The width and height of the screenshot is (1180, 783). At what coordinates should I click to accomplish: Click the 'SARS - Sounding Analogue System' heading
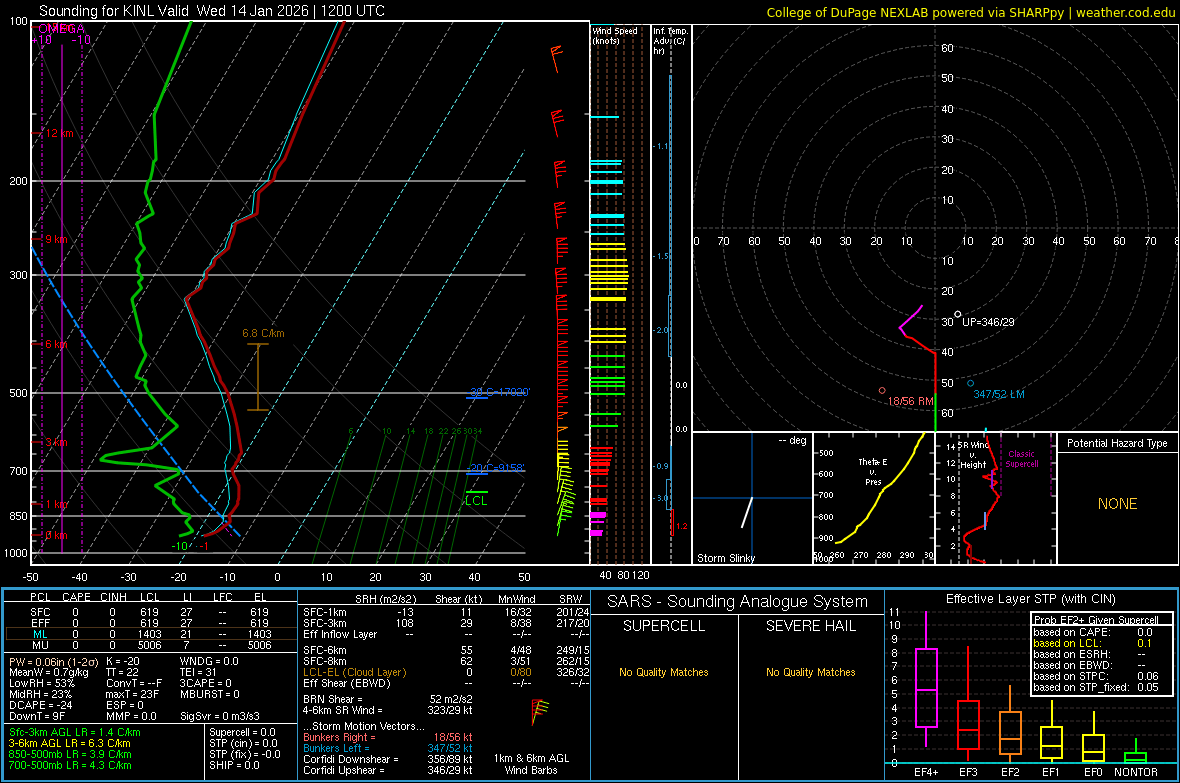[x=738, y=602]
